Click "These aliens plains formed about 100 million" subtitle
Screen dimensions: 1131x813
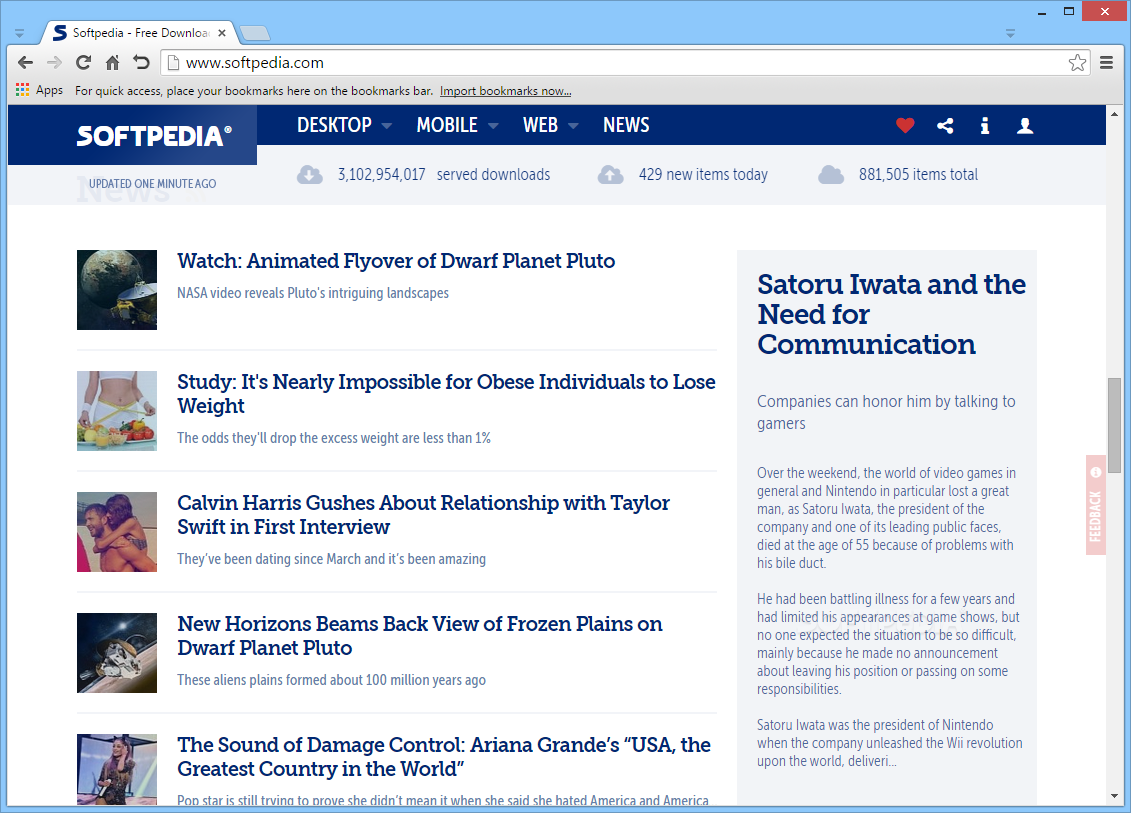tap(332, 680)
